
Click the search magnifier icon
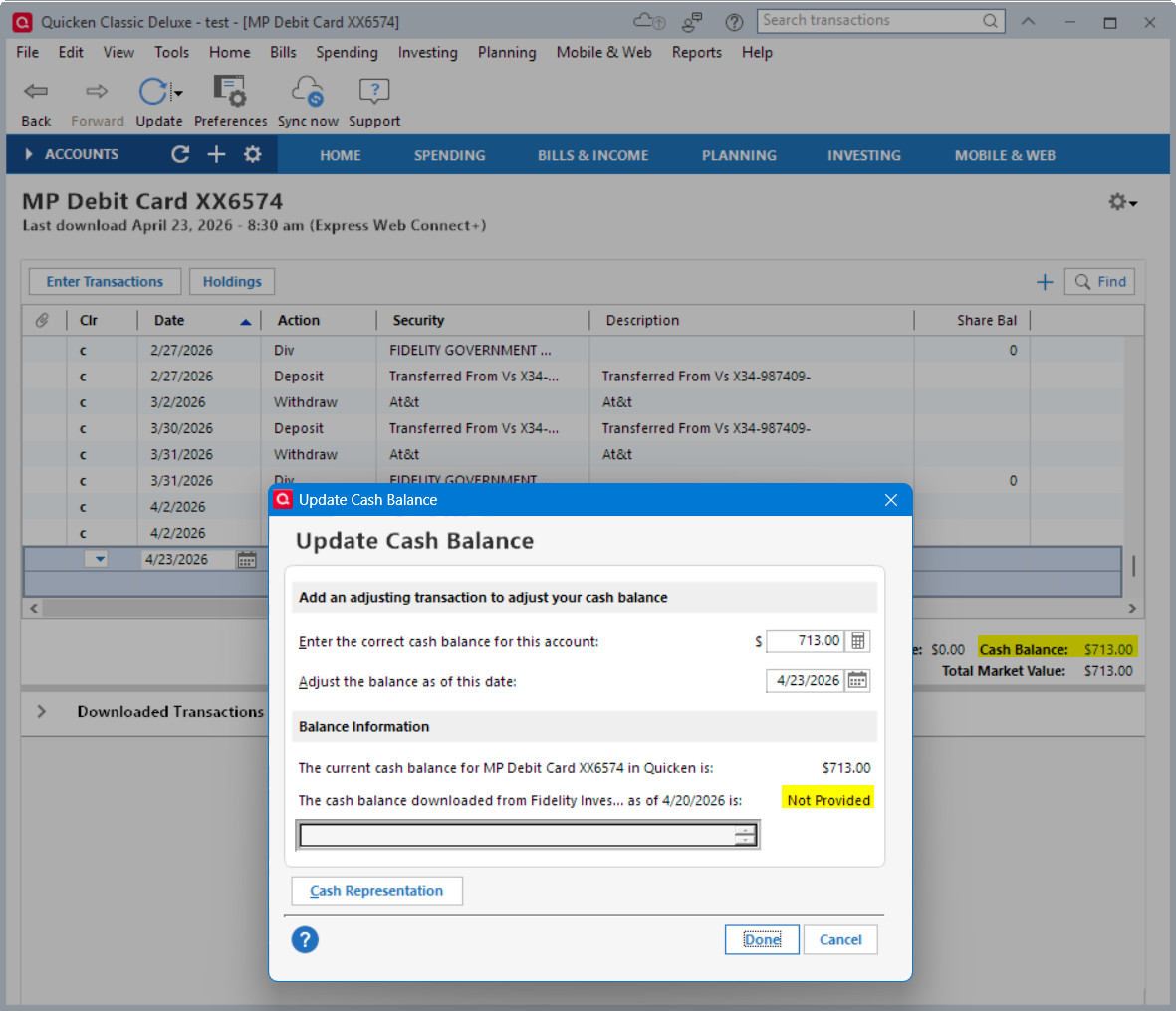[990, 21]
